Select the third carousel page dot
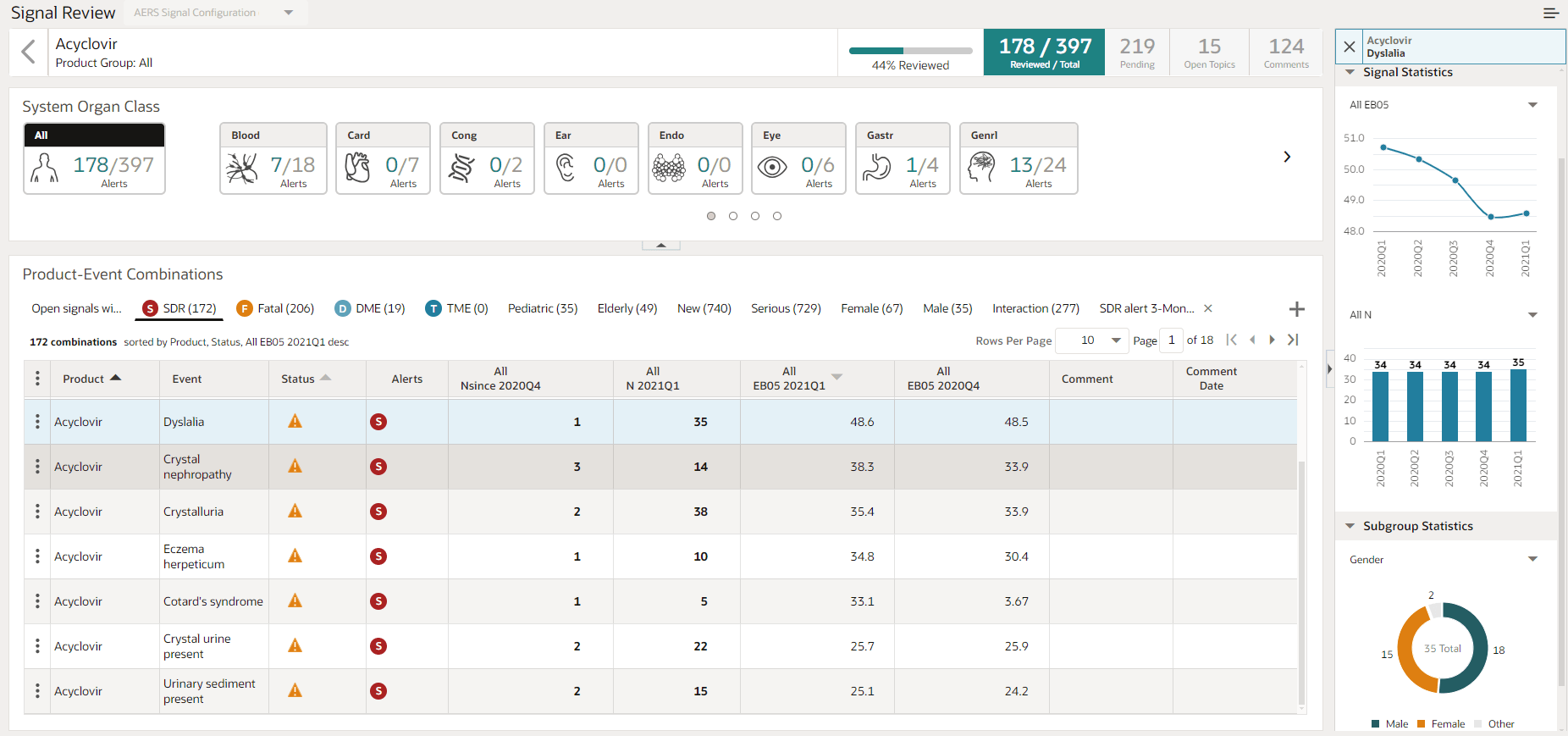The width and height of the screenshot is (1568, 736). point(755,216)
